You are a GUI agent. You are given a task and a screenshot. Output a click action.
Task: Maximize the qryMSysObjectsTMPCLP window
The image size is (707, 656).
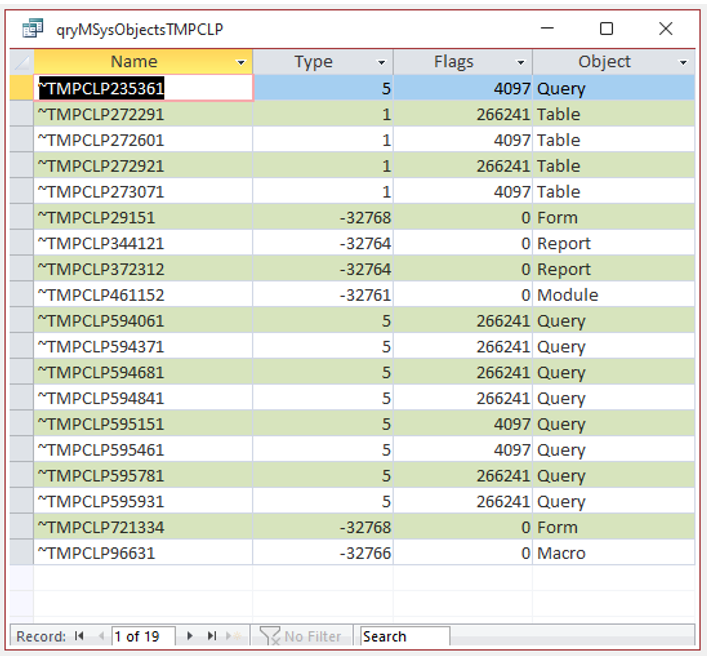[x=606, y=28]
